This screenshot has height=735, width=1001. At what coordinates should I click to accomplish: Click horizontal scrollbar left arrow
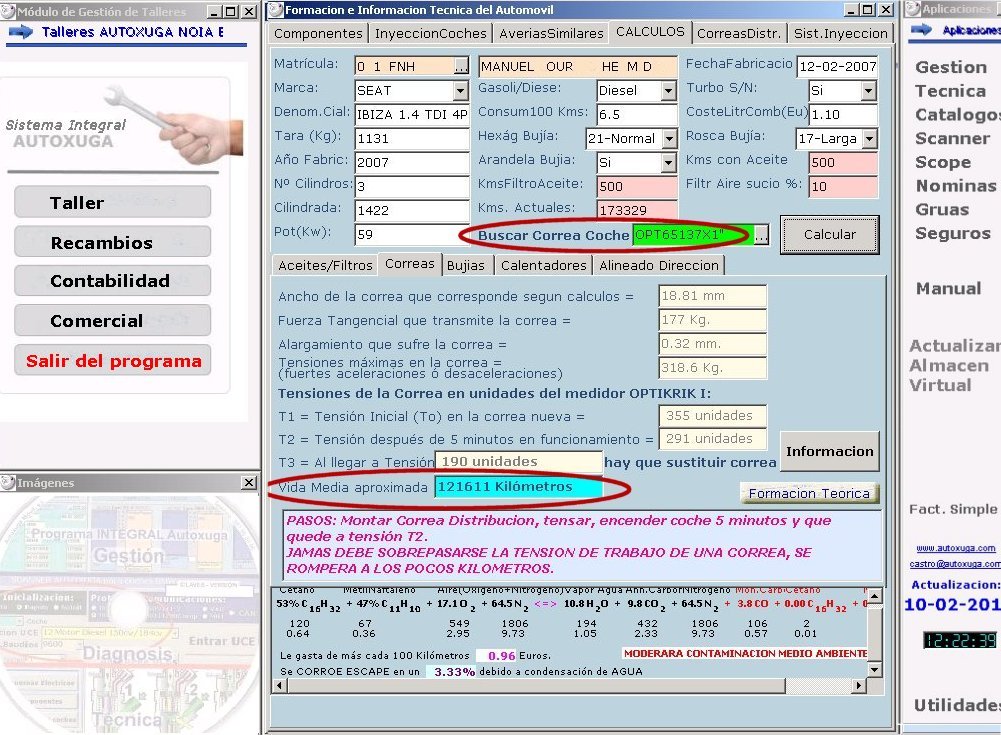(x=280, y=686)
